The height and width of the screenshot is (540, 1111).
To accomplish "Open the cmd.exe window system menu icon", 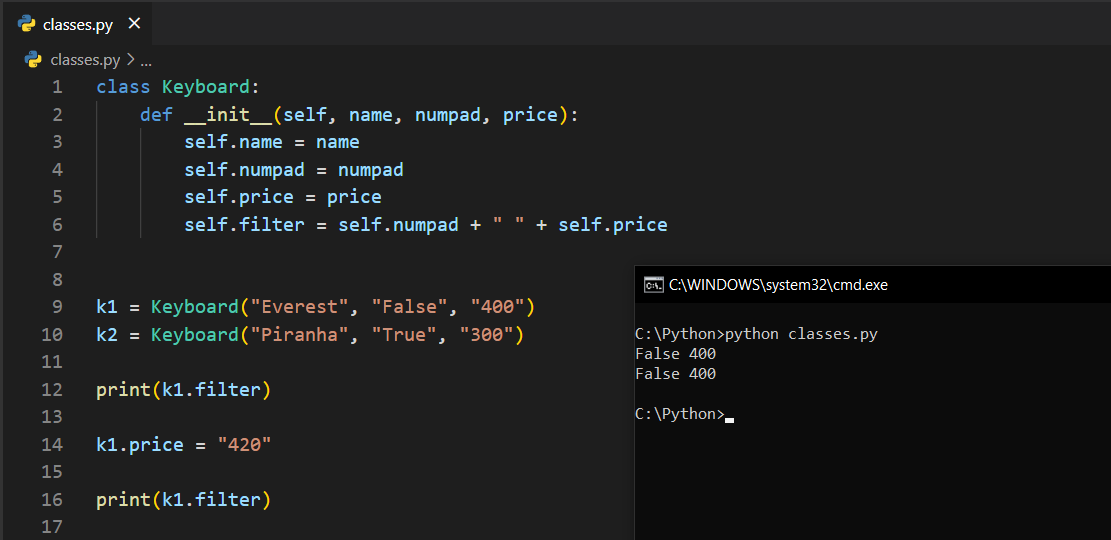I will click(x=653, y=285).
